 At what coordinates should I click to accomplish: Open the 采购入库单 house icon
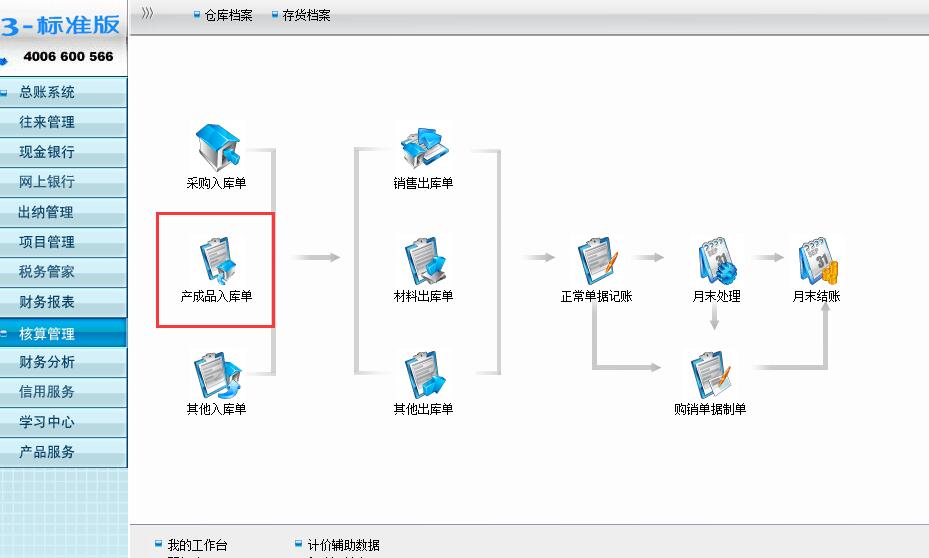pyautogui.click(x=217, y=147)
